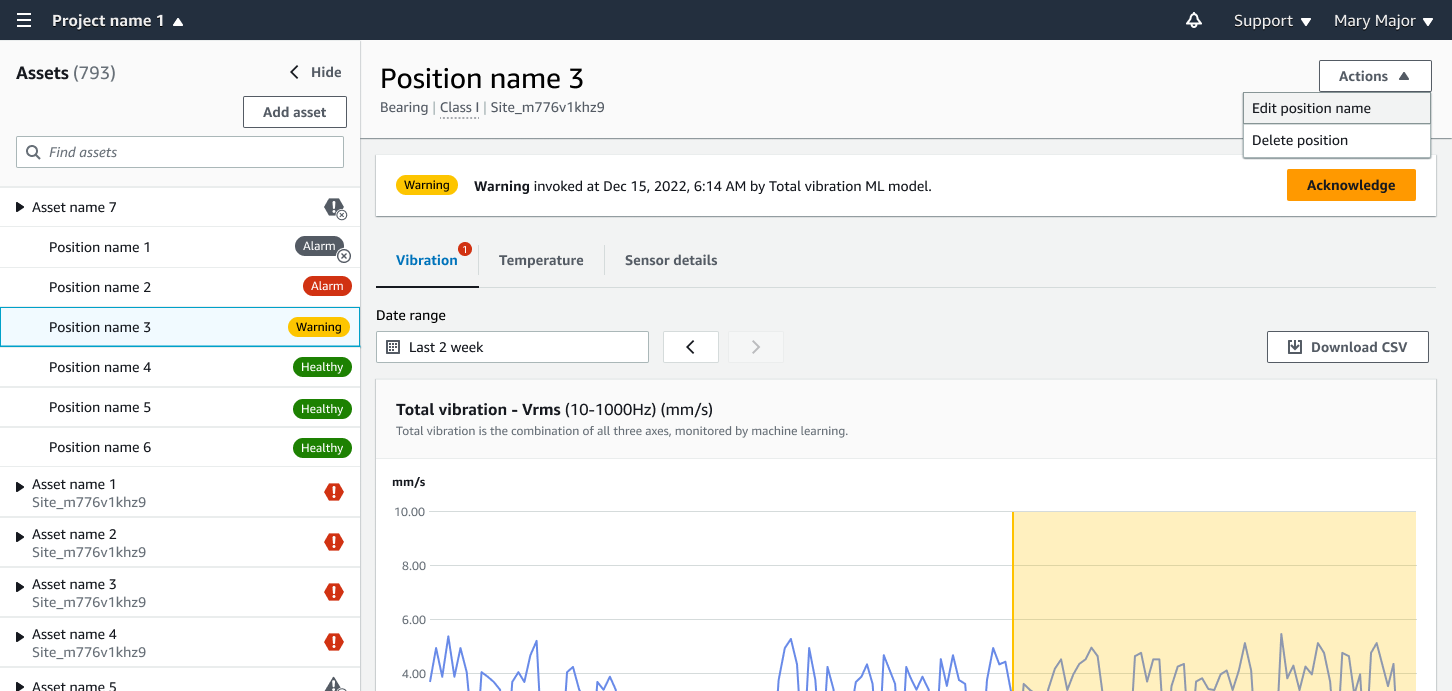Click the left arrow to view earlier dates
Screen dimensions: 1452x691
pyautogui.click(x=690, y=346)
